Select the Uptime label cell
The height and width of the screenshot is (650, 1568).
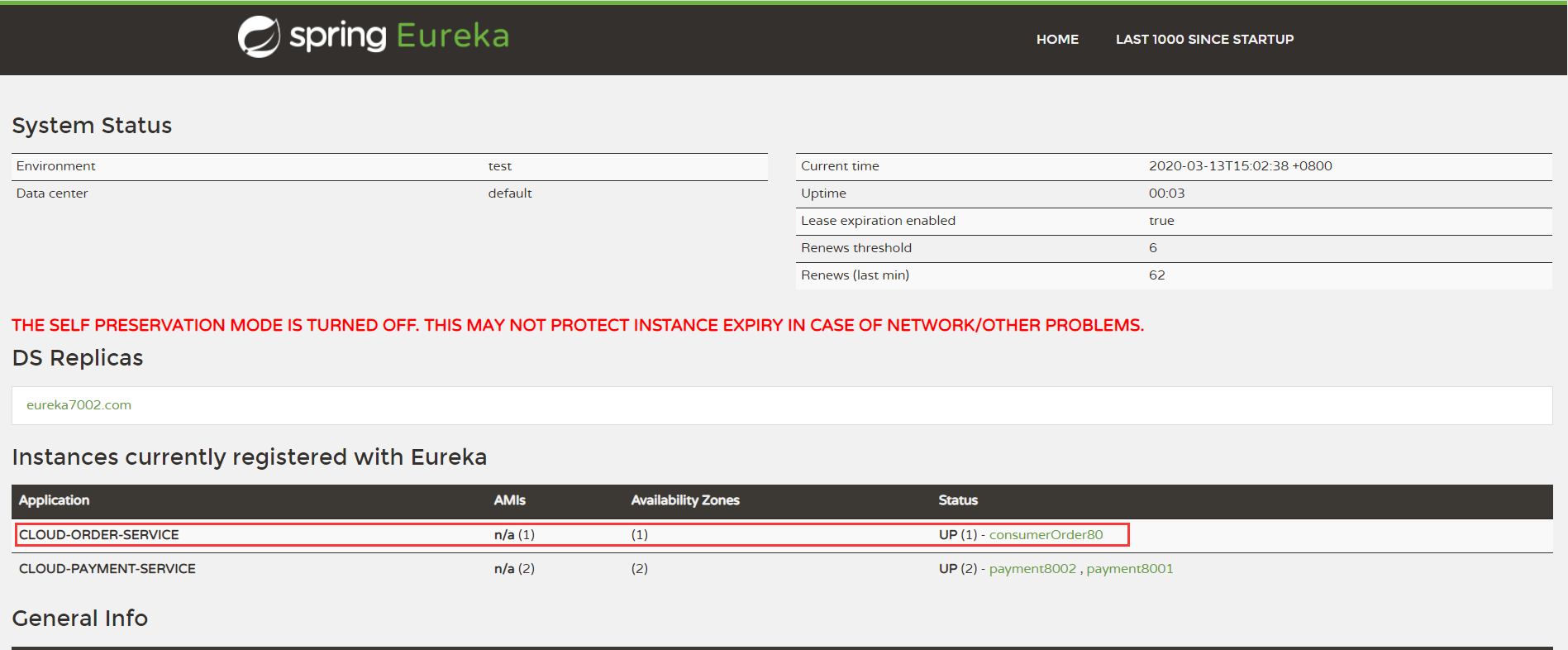[x=823, y=194]
